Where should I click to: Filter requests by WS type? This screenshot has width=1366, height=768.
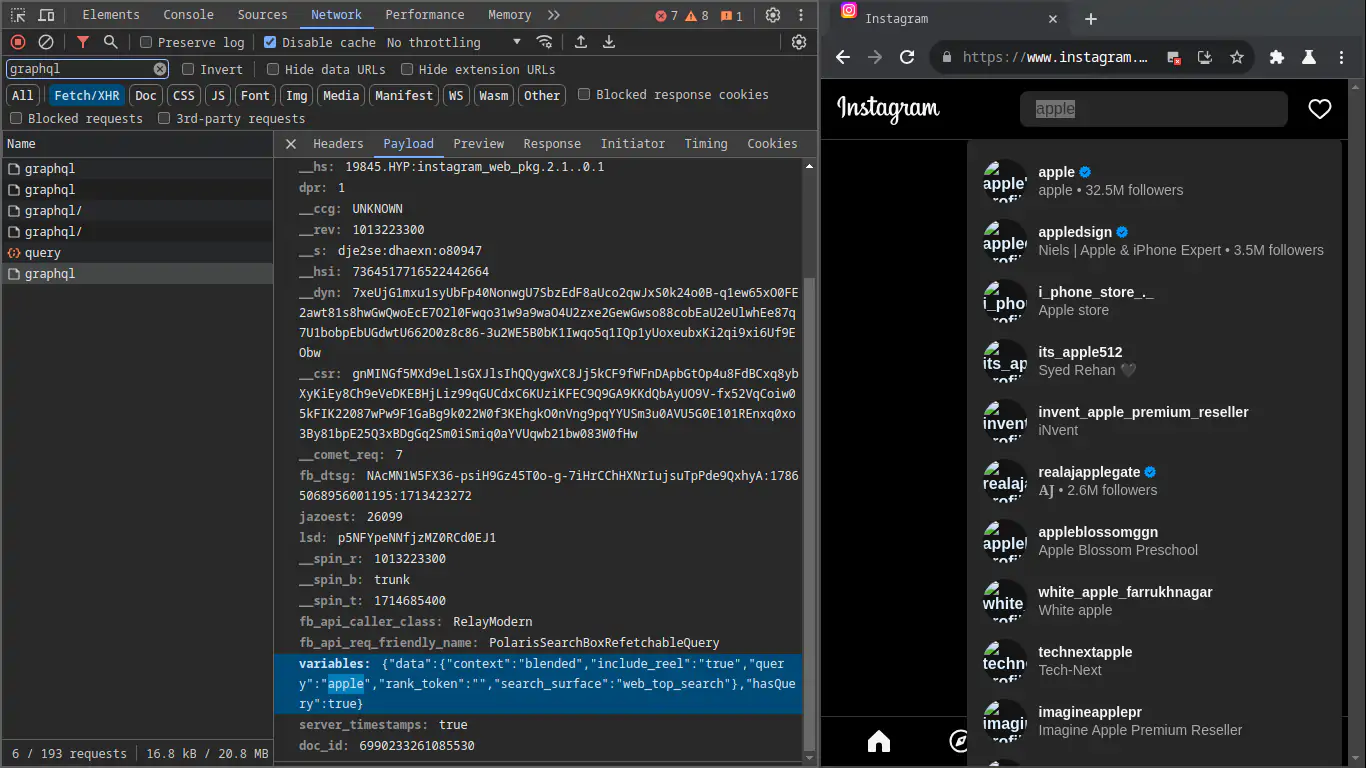click(456, 95)
